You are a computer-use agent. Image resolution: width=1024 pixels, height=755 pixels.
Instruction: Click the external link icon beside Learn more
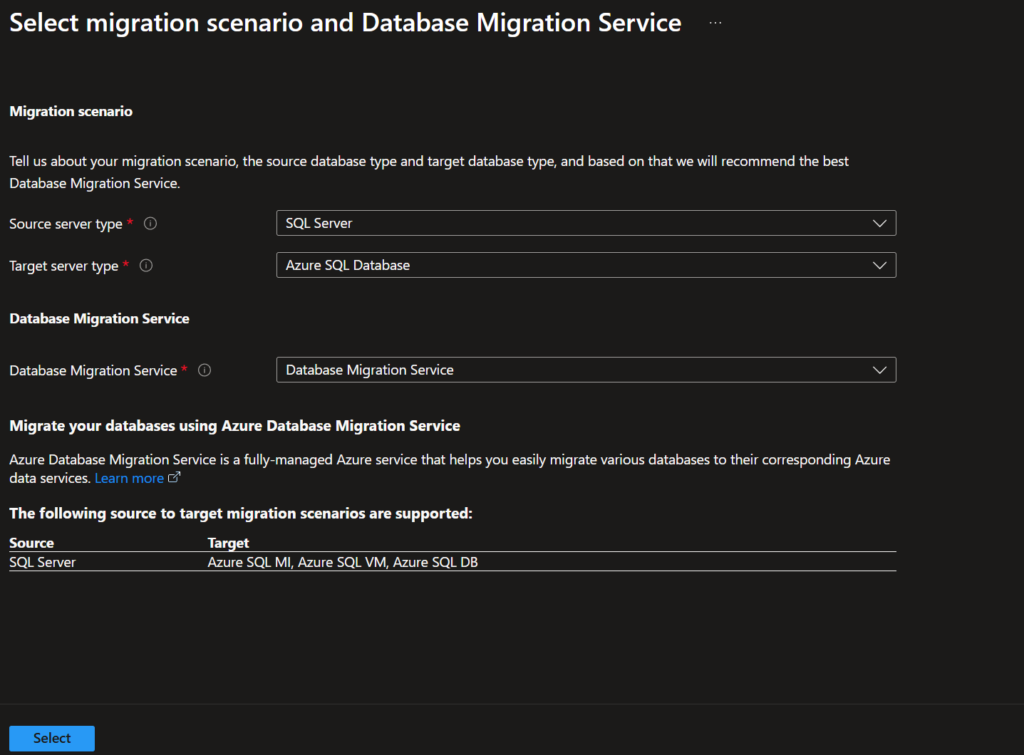(175, 479)
